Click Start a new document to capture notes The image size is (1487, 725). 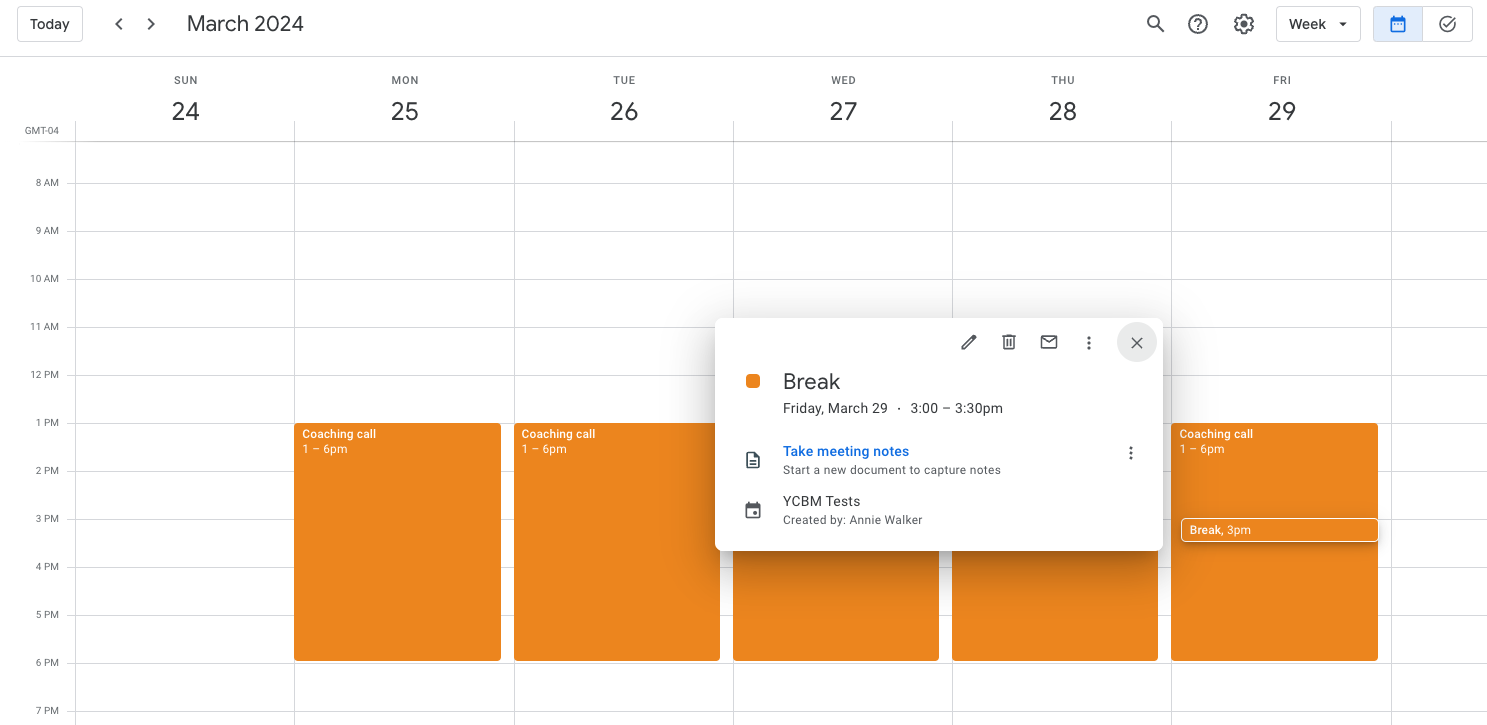tap(891, 470)
